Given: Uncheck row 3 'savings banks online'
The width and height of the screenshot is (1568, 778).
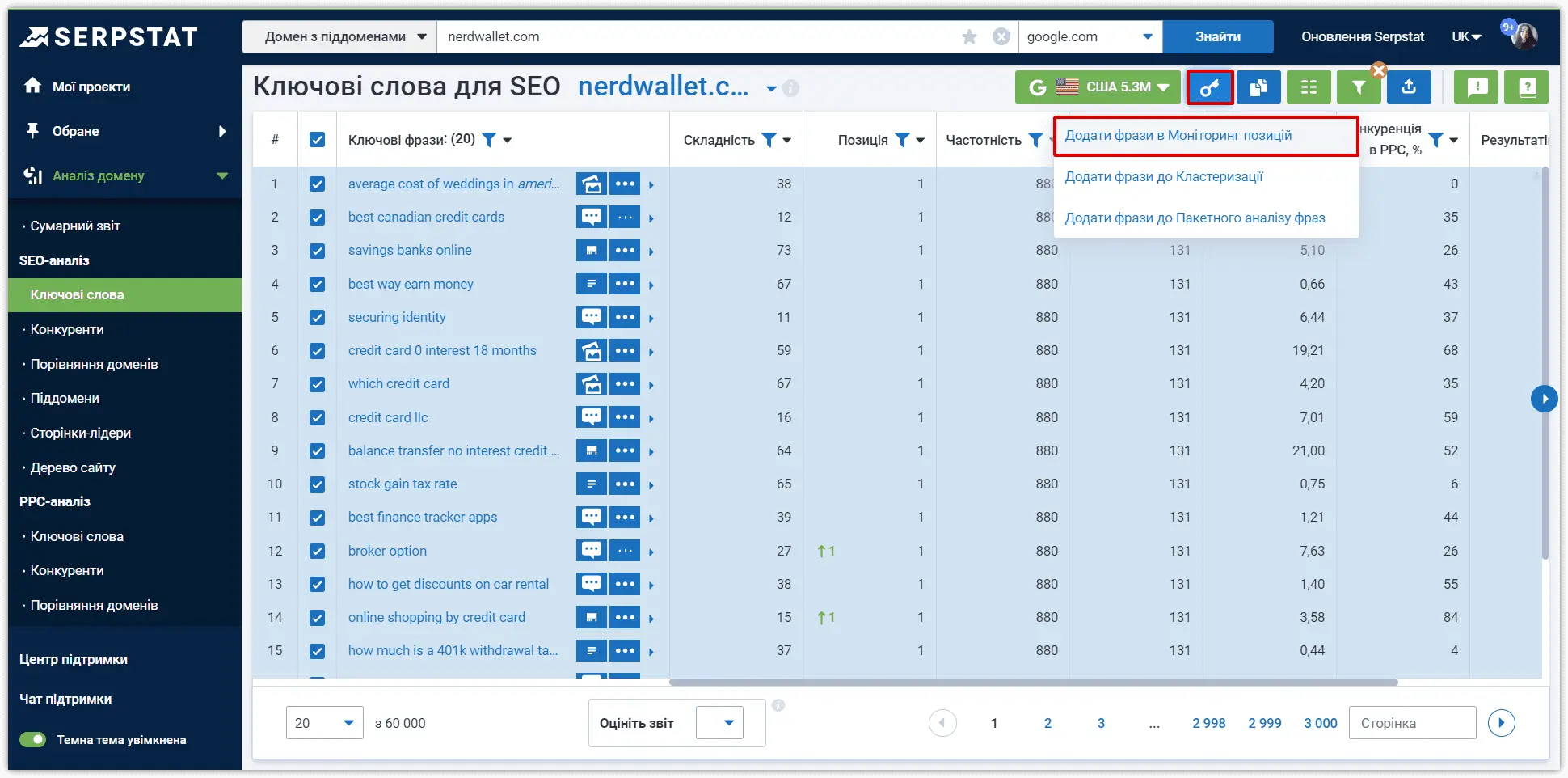Looking at the screenshot, I should coord(318,251).
